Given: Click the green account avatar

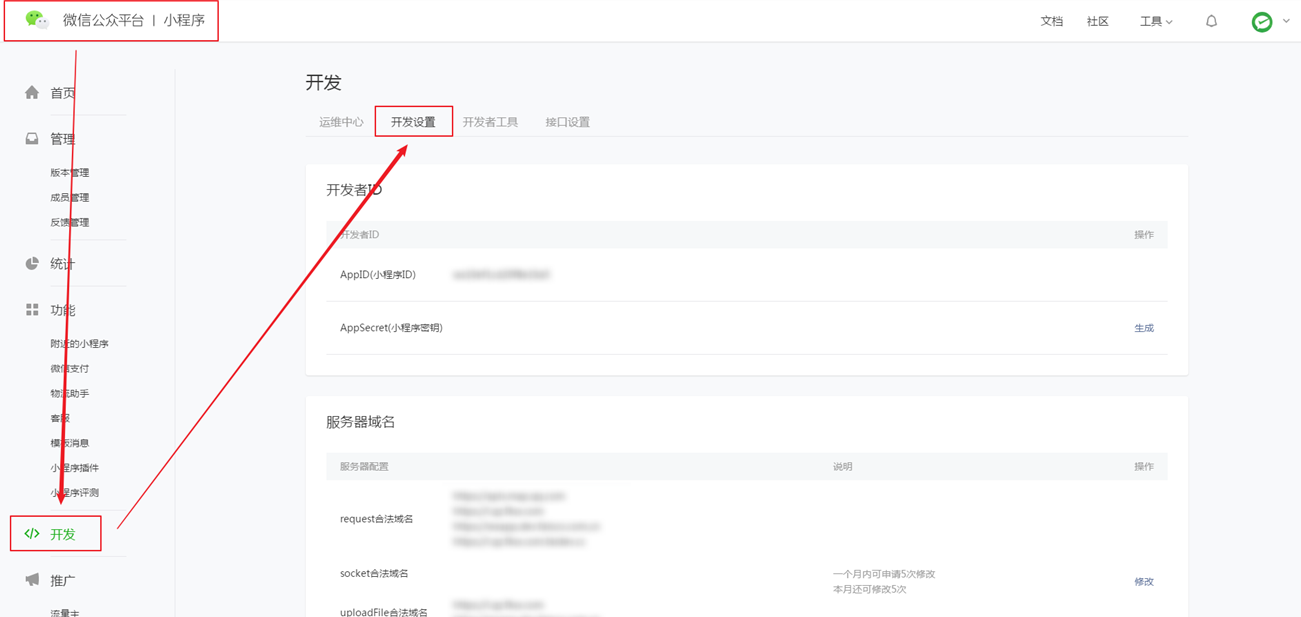Looking at the screenshot, I should tap(1262, 22).
